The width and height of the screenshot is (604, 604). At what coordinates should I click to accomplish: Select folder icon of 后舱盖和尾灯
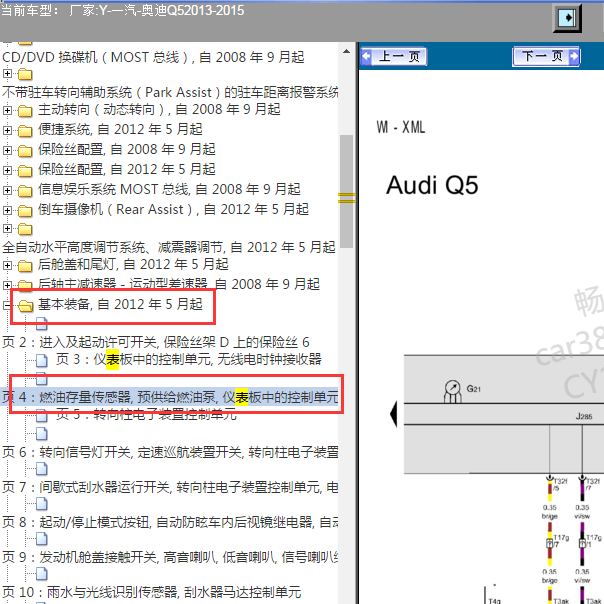pos(25,266)
